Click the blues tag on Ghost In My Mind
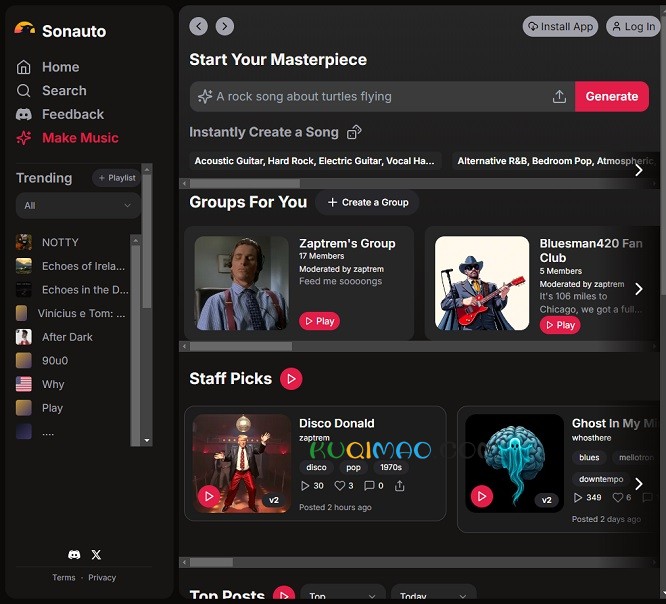666x604 pixels. click(589, 457)
